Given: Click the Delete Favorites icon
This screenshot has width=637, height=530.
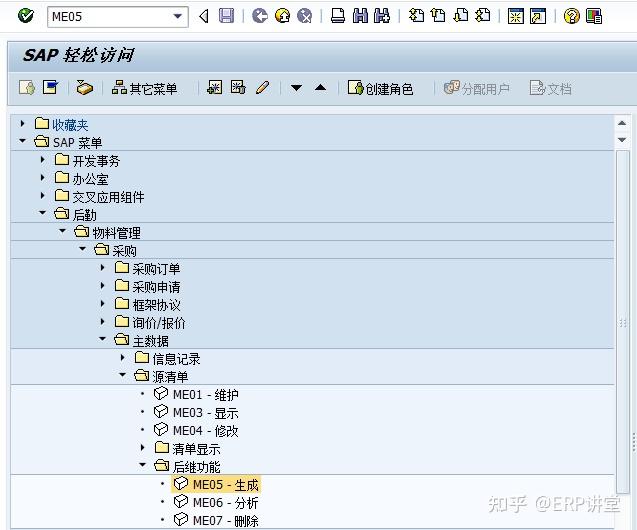Looking at the screenshot, I should pyautogui.click(x=238, y=87).
